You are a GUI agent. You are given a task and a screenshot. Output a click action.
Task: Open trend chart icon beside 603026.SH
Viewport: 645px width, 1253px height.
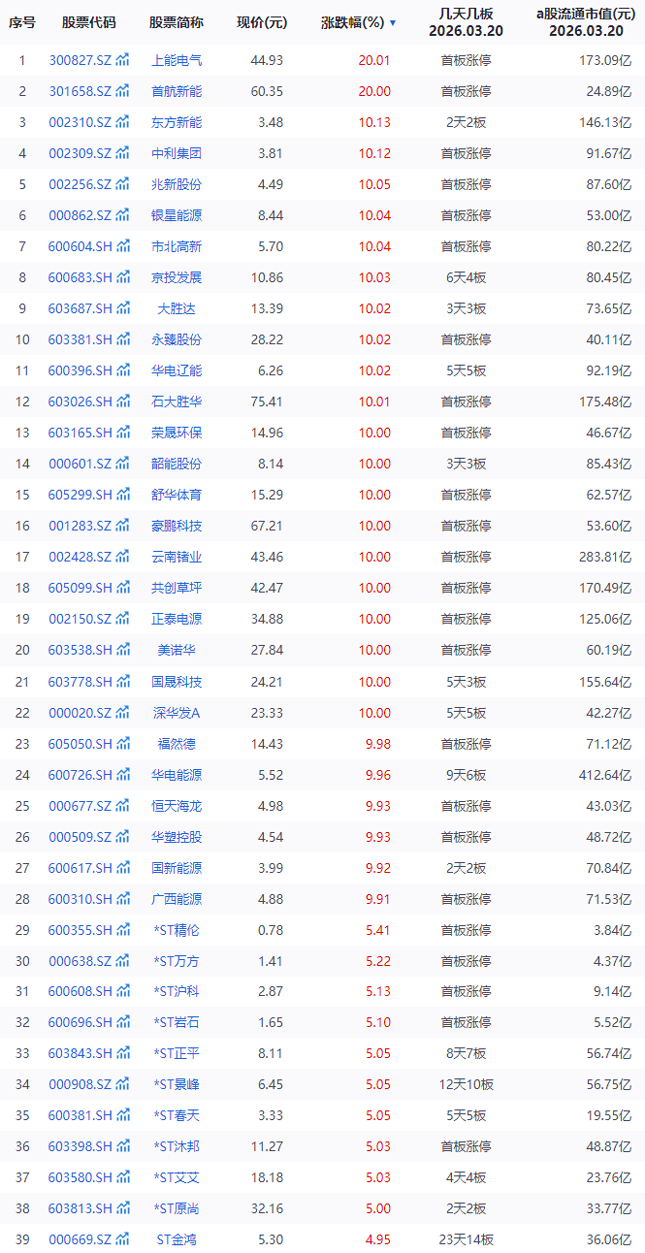coord(123,401)
